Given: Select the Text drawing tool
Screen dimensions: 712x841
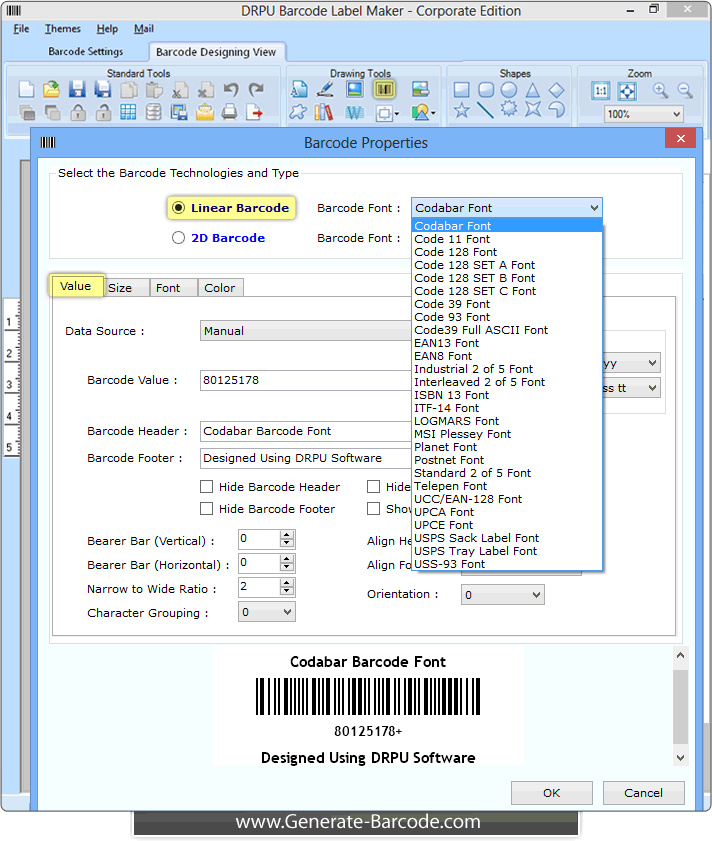Looking at the screenshot, I should [299, 89].
